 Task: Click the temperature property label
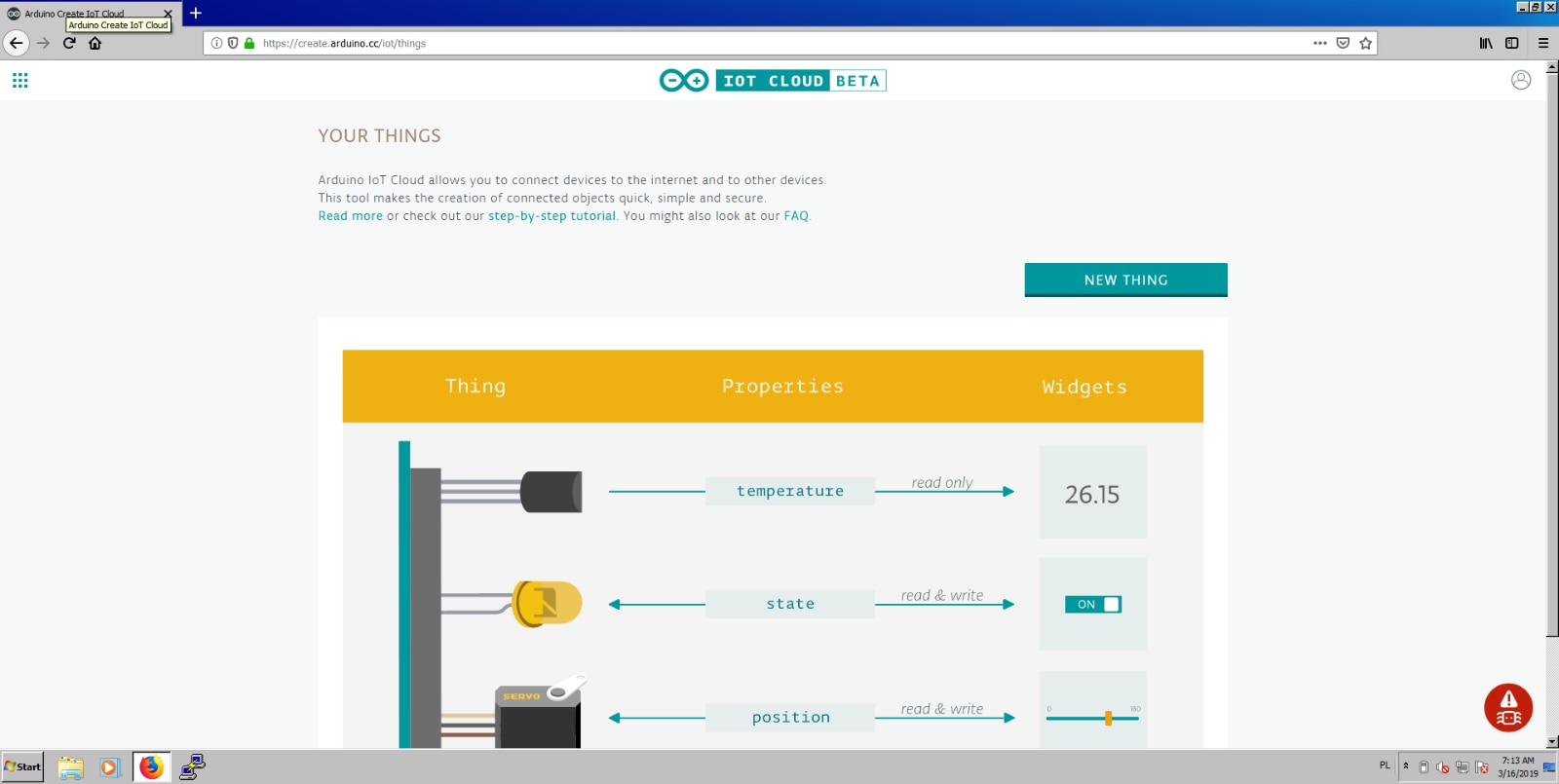[790, 491]
